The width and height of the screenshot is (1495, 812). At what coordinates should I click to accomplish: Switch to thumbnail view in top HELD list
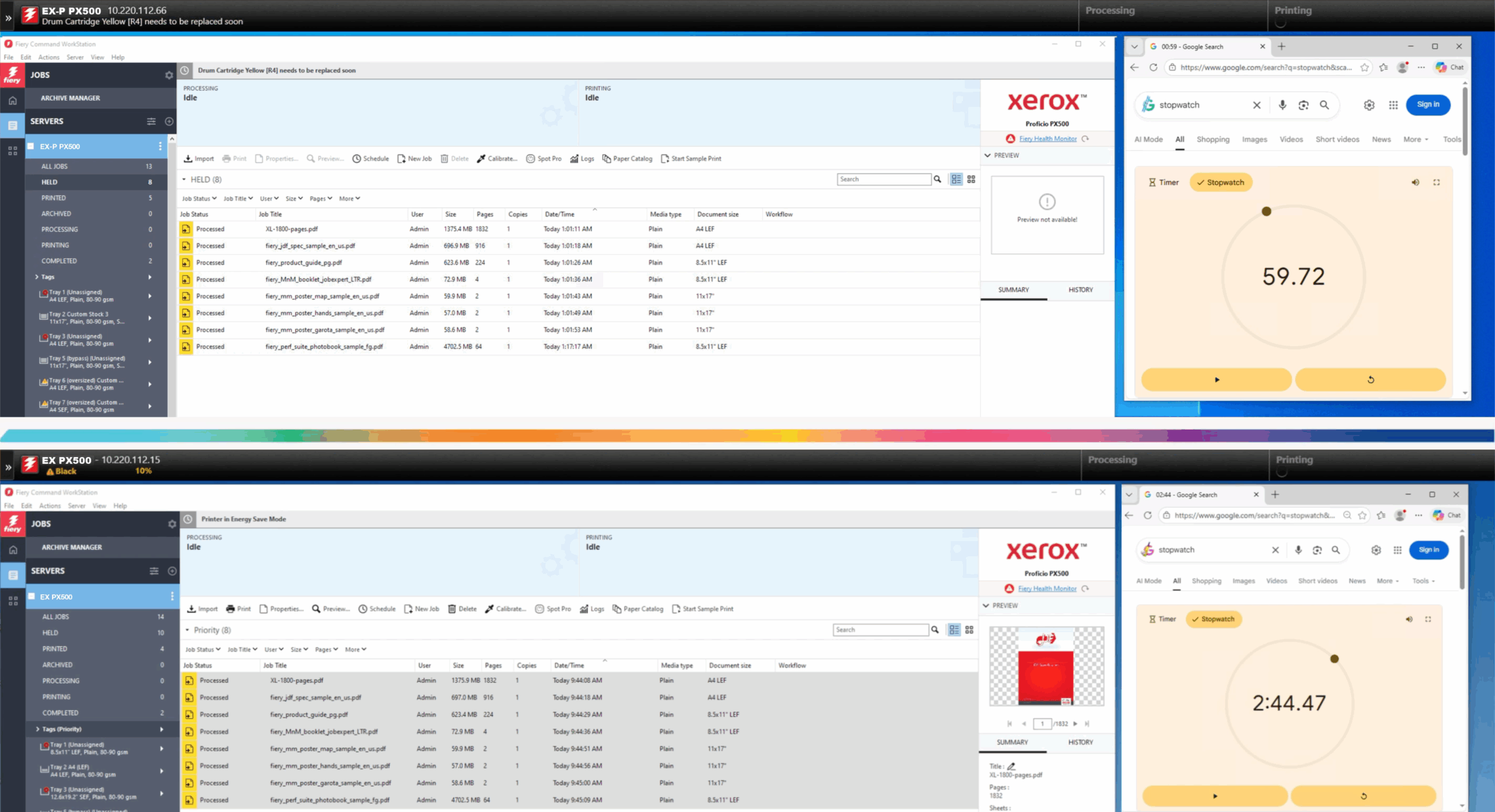tap(971, 180)
